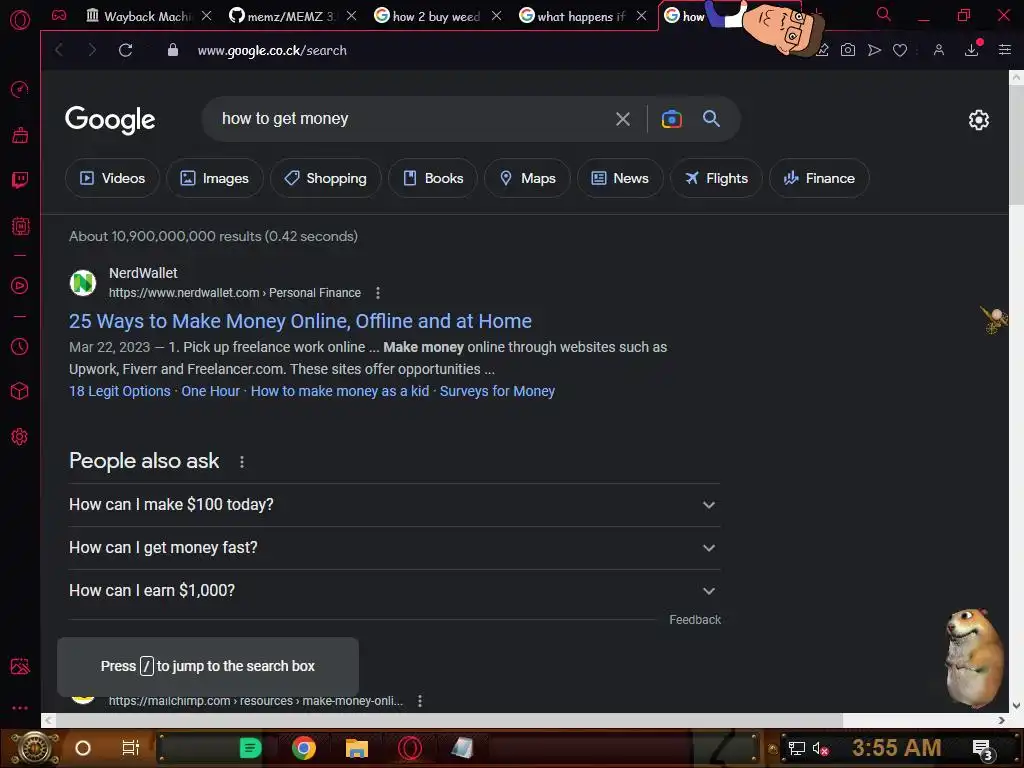Image resolution: width=1024 pixels, height=768 pixels.
Task: Open Twitch panel in sidebar
Action: (20, 180)
